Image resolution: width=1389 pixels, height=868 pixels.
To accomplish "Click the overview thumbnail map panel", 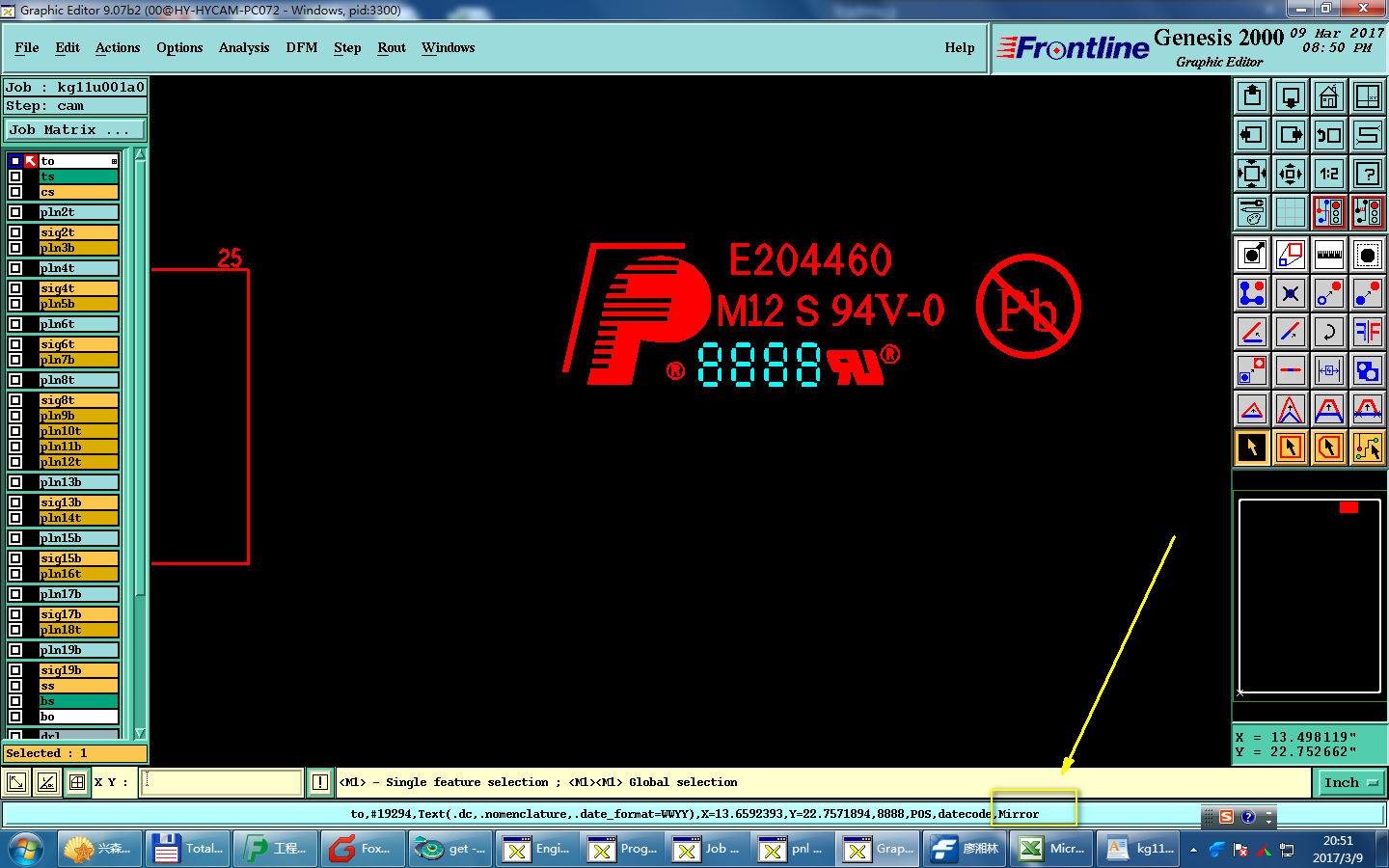I will click(x=1309, y=595).
